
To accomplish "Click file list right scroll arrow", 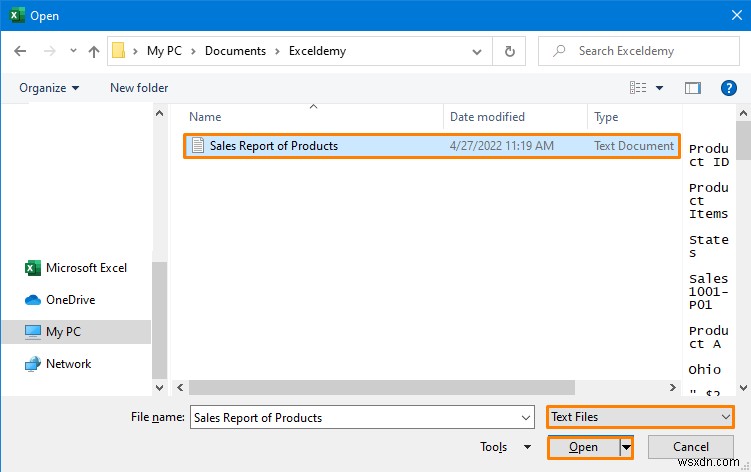I will 672,387.
